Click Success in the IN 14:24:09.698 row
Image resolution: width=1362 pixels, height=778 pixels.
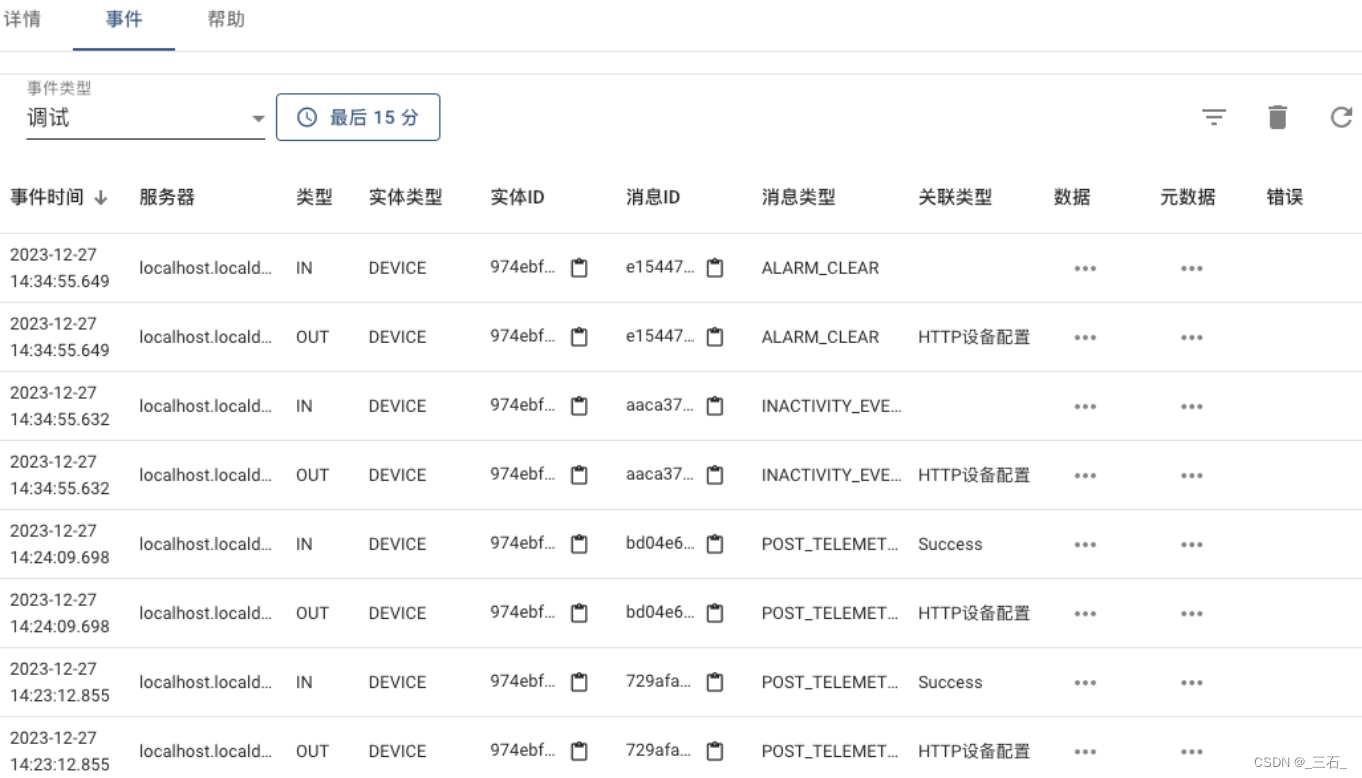pyautogui.click(x=950, y=544)
